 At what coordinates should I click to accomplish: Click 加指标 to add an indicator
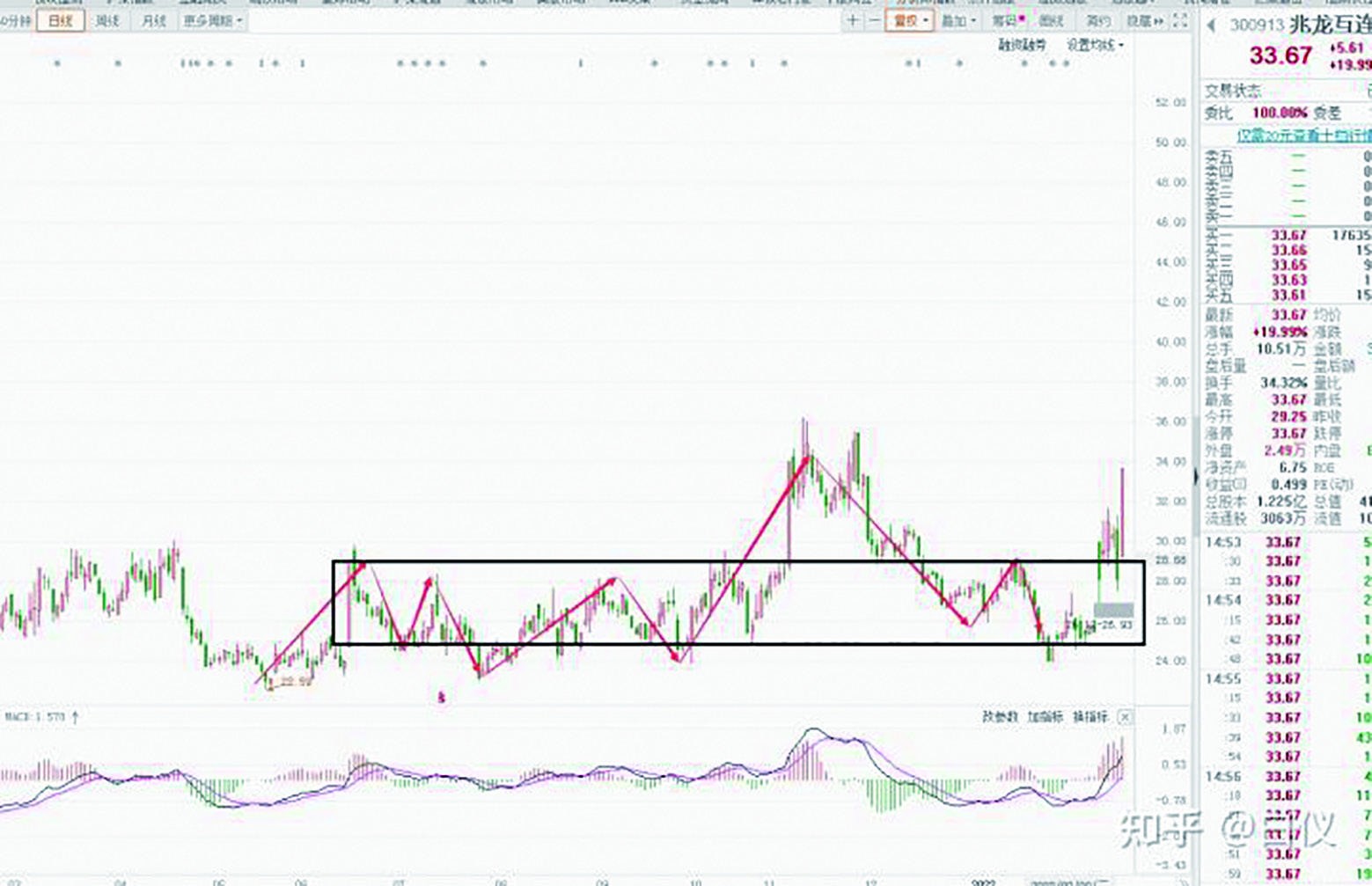[1046, 717]
